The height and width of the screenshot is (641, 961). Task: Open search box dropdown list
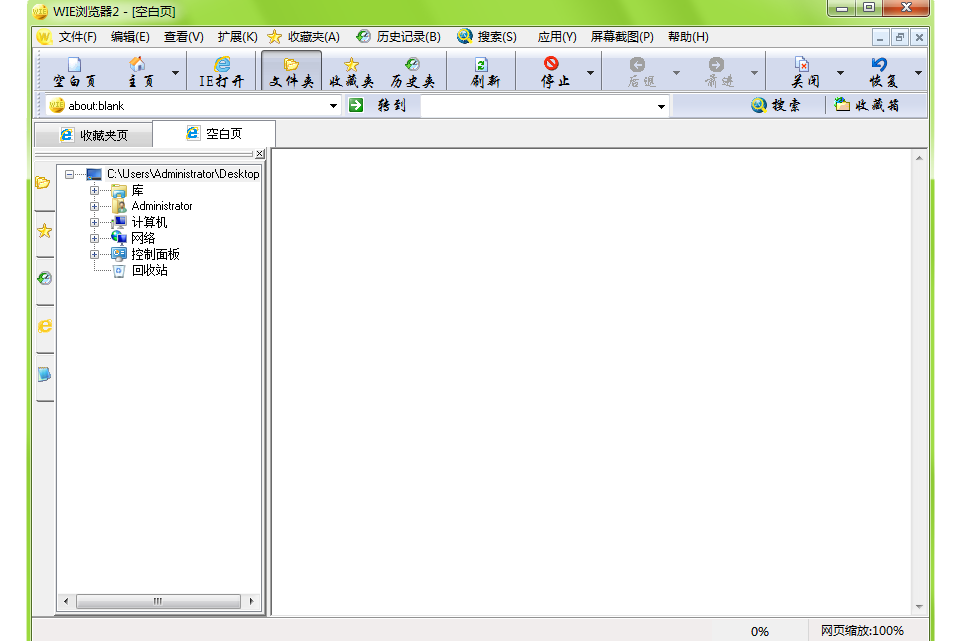click(661, 107)
